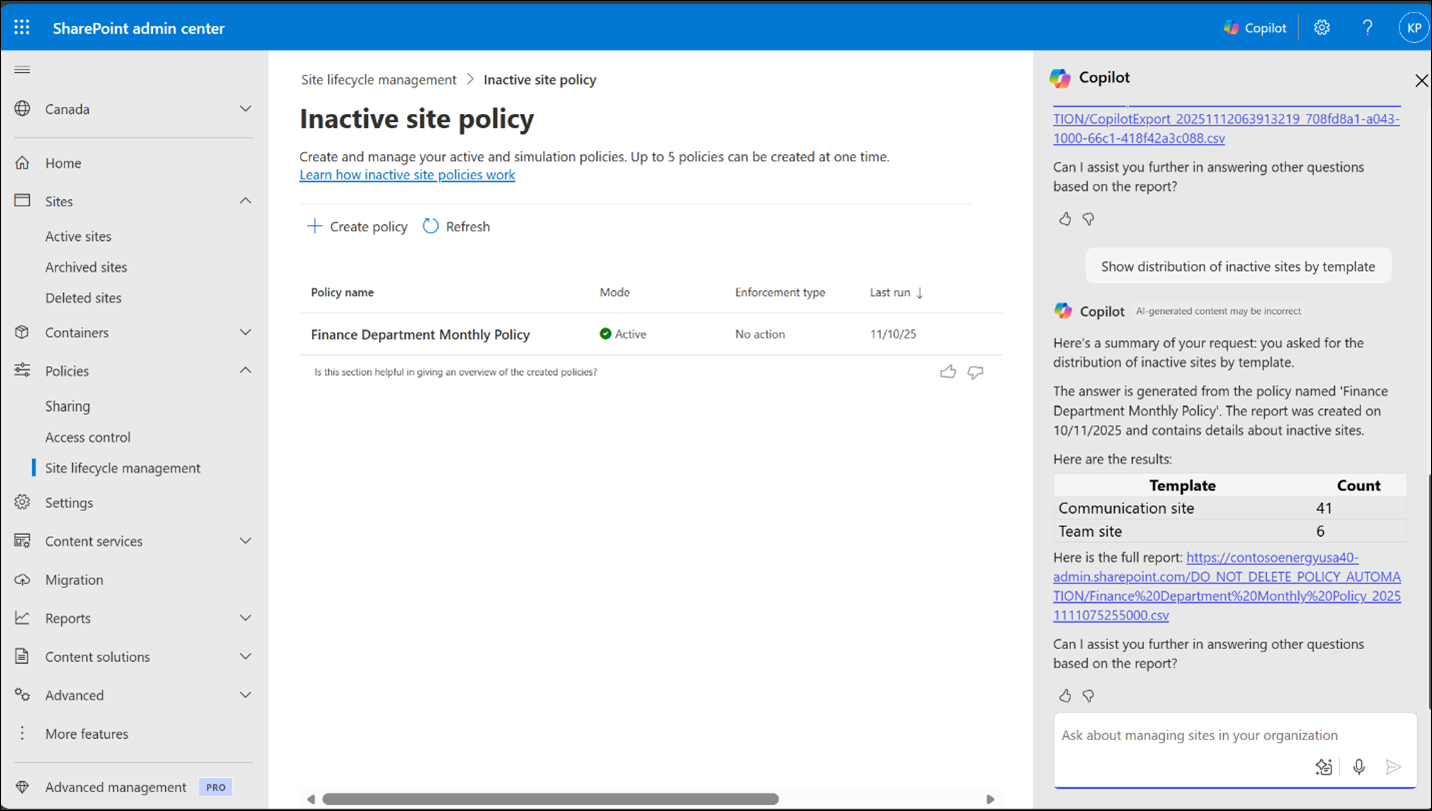Open the Help question mark icon
The height and width of the screenshot is (811, 1432).
[1367, 27]
